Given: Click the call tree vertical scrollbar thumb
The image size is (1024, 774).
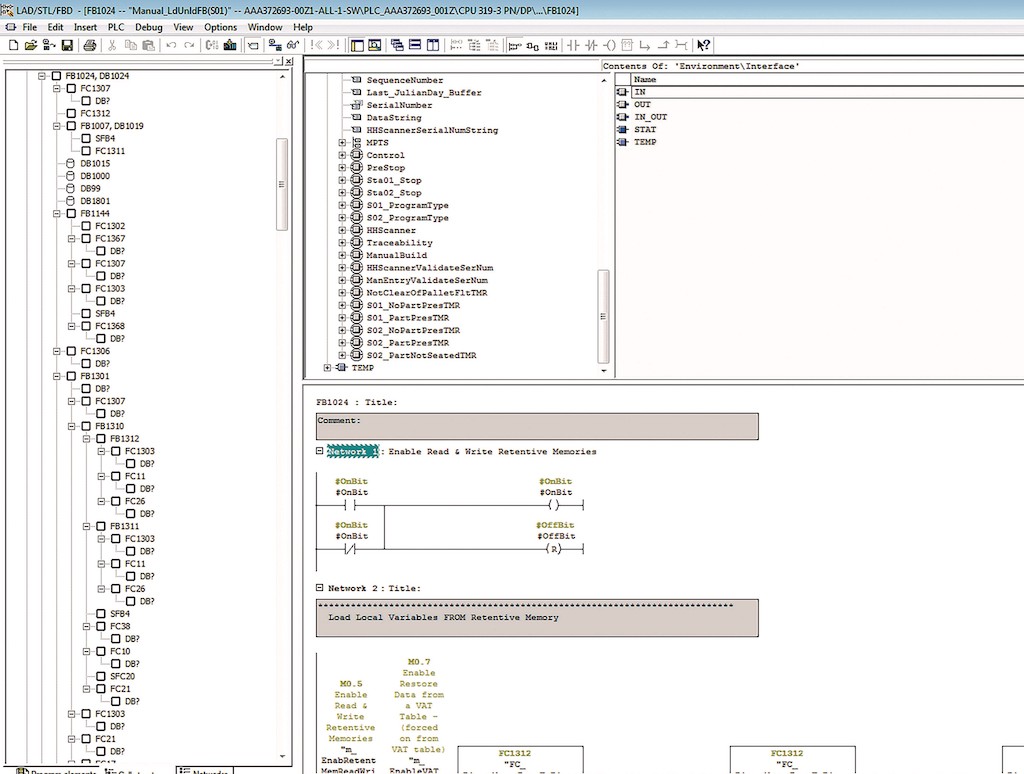Looking at the screenshot, I should coord(282,184).
